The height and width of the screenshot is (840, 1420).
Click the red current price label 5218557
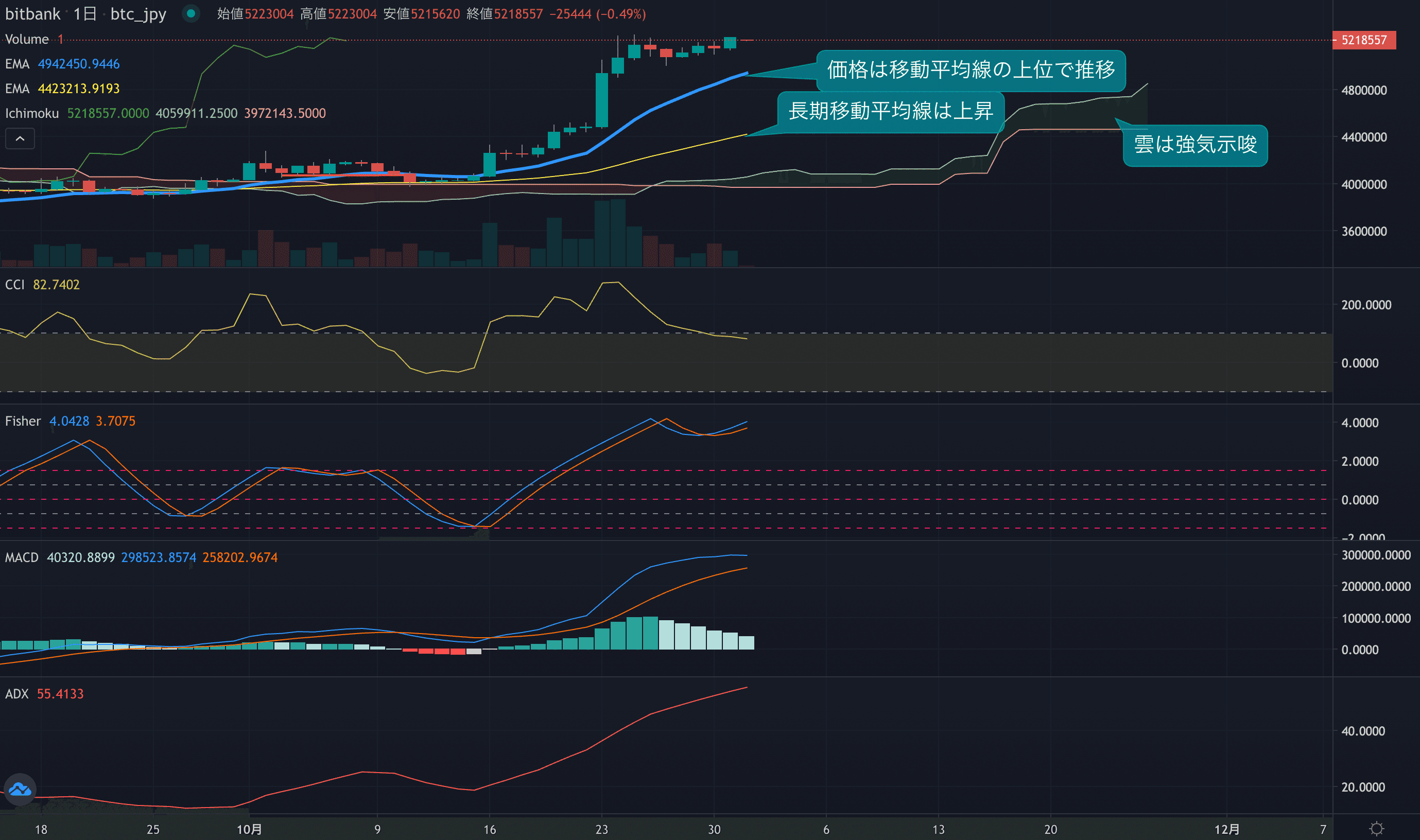click(1363, 40)
